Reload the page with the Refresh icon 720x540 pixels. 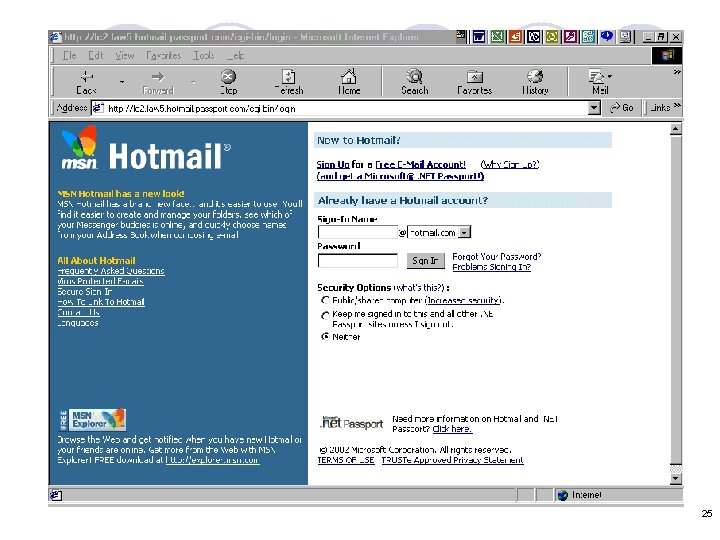tap(288, 76)
